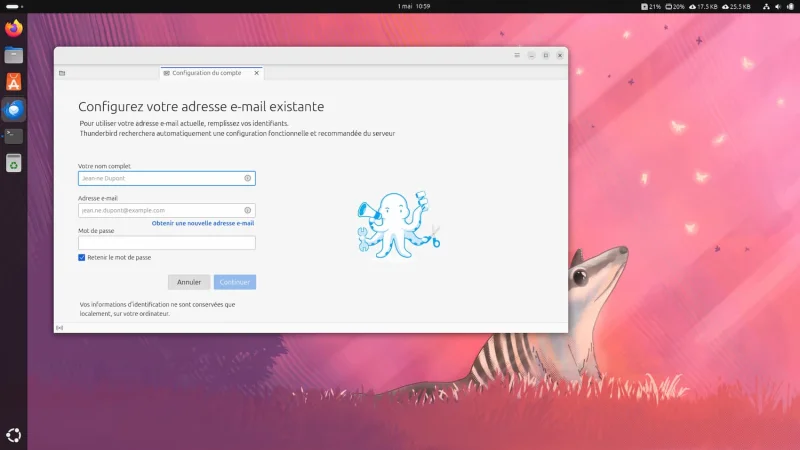800x450 pixels.
Task: Click the status bar connection icon
Action: (60, 328)
